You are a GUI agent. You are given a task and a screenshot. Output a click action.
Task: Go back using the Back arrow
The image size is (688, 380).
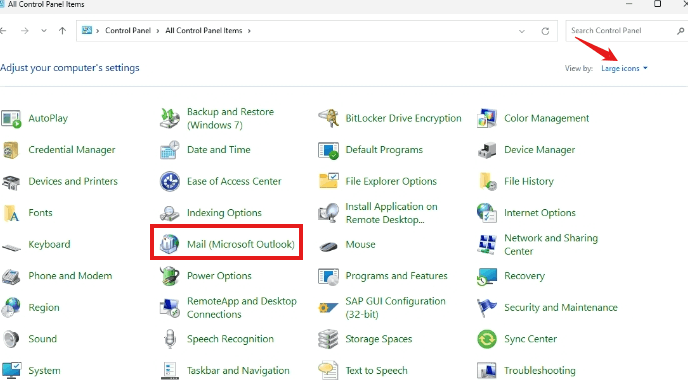coord(4,31)
